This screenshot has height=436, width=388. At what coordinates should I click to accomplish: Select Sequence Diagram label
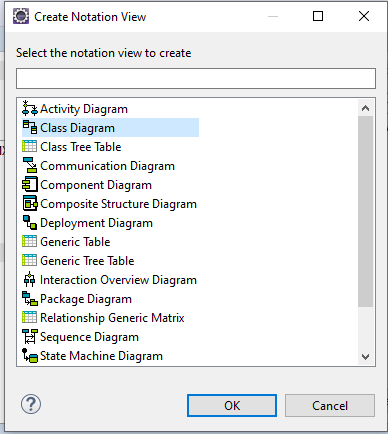pos(89,337)
